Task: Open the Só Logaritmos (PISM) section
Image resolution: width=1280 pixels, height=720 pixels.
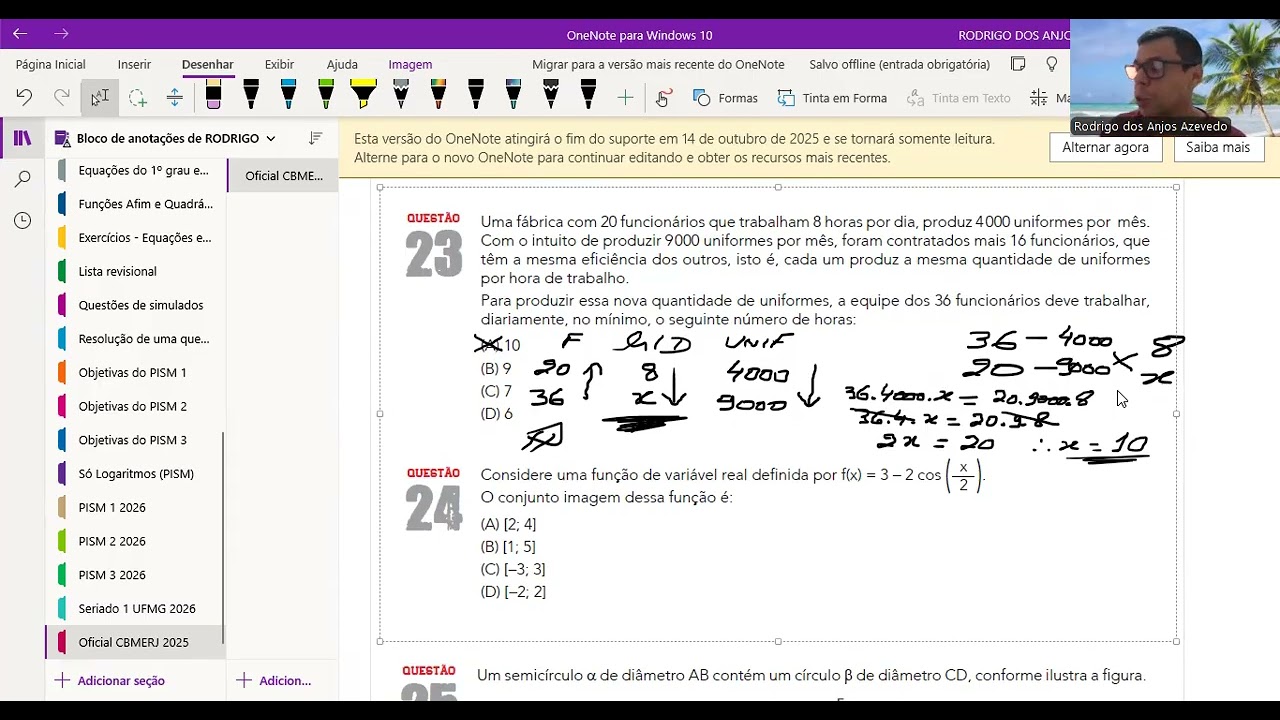Action: [x=135, y=473]
